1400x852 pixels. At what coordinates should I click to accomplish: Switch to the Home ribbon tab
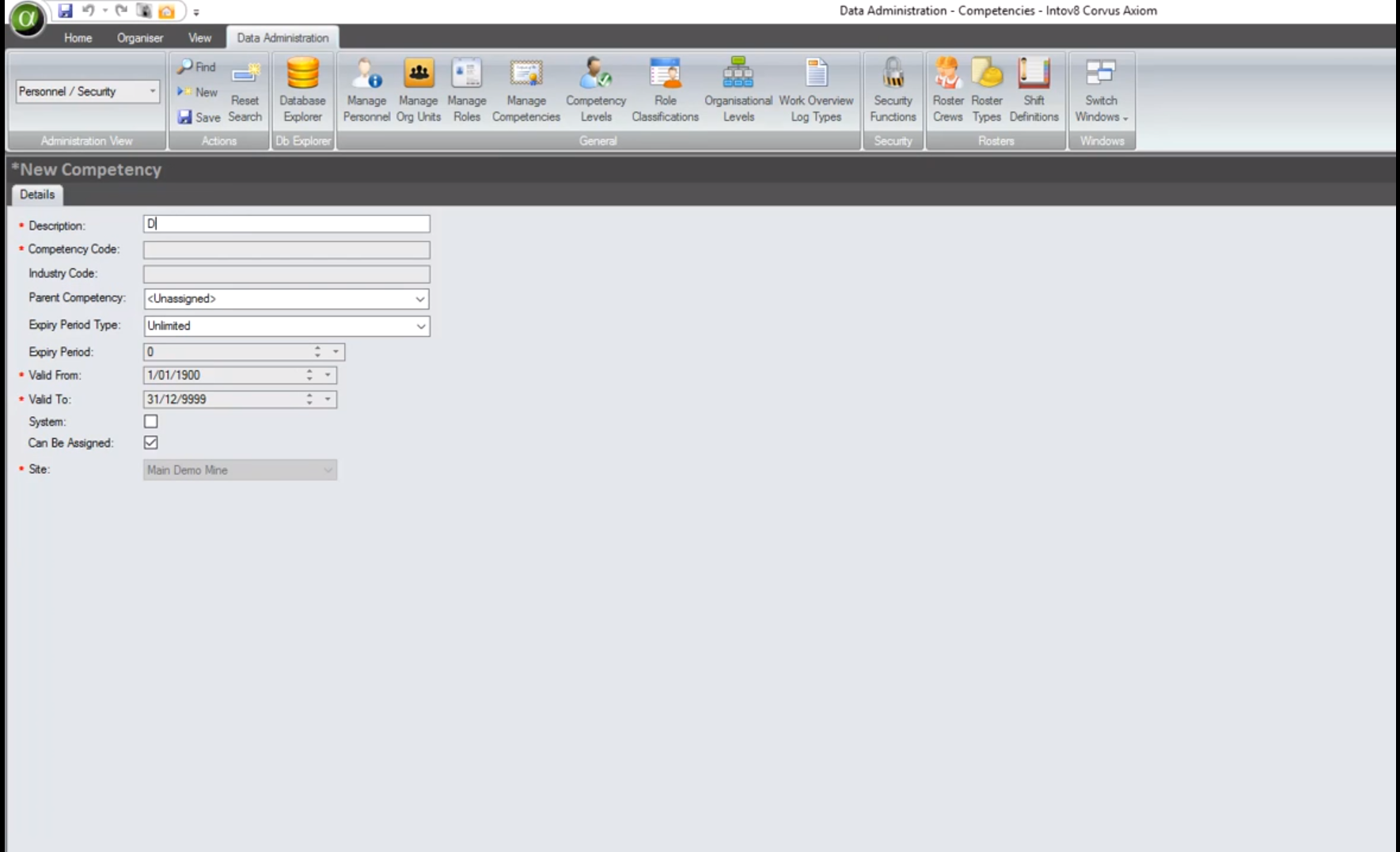pyautogui.click(x=78, y=38)
